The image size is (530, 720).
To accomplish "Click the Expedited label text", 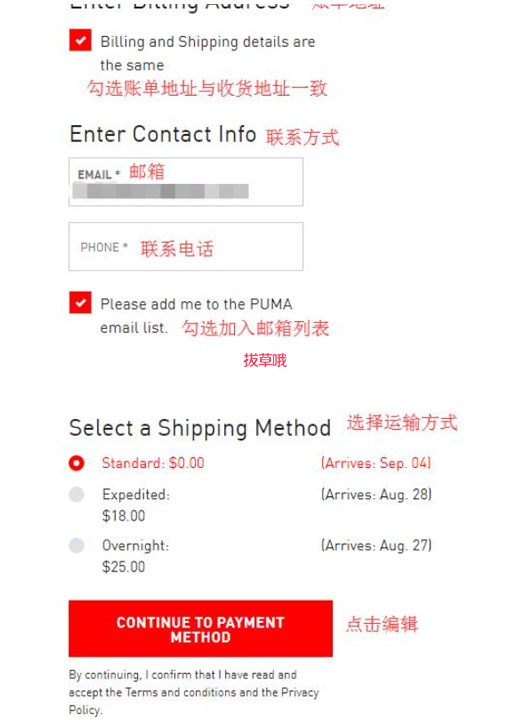I will pos(136,495).
